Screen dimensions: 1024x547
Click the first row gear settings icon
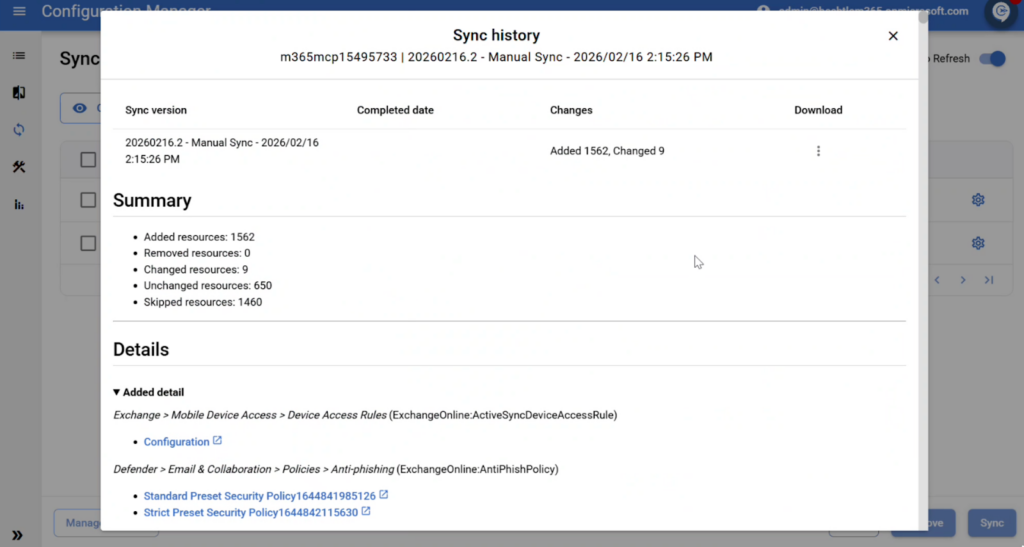point(978,200)
